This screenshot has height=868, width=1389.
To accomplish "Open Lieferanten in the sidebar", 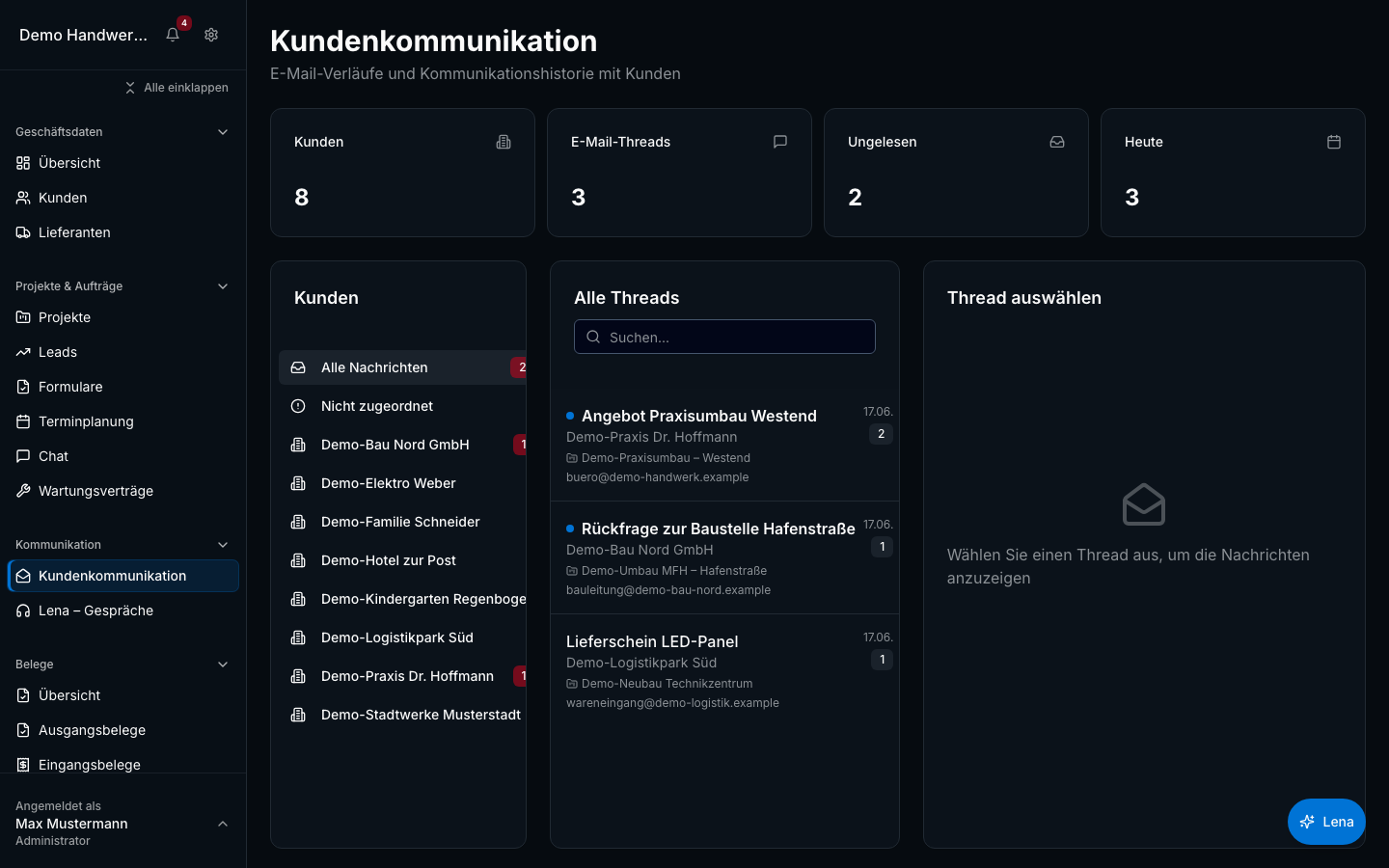I will click(x=123, y=232).
